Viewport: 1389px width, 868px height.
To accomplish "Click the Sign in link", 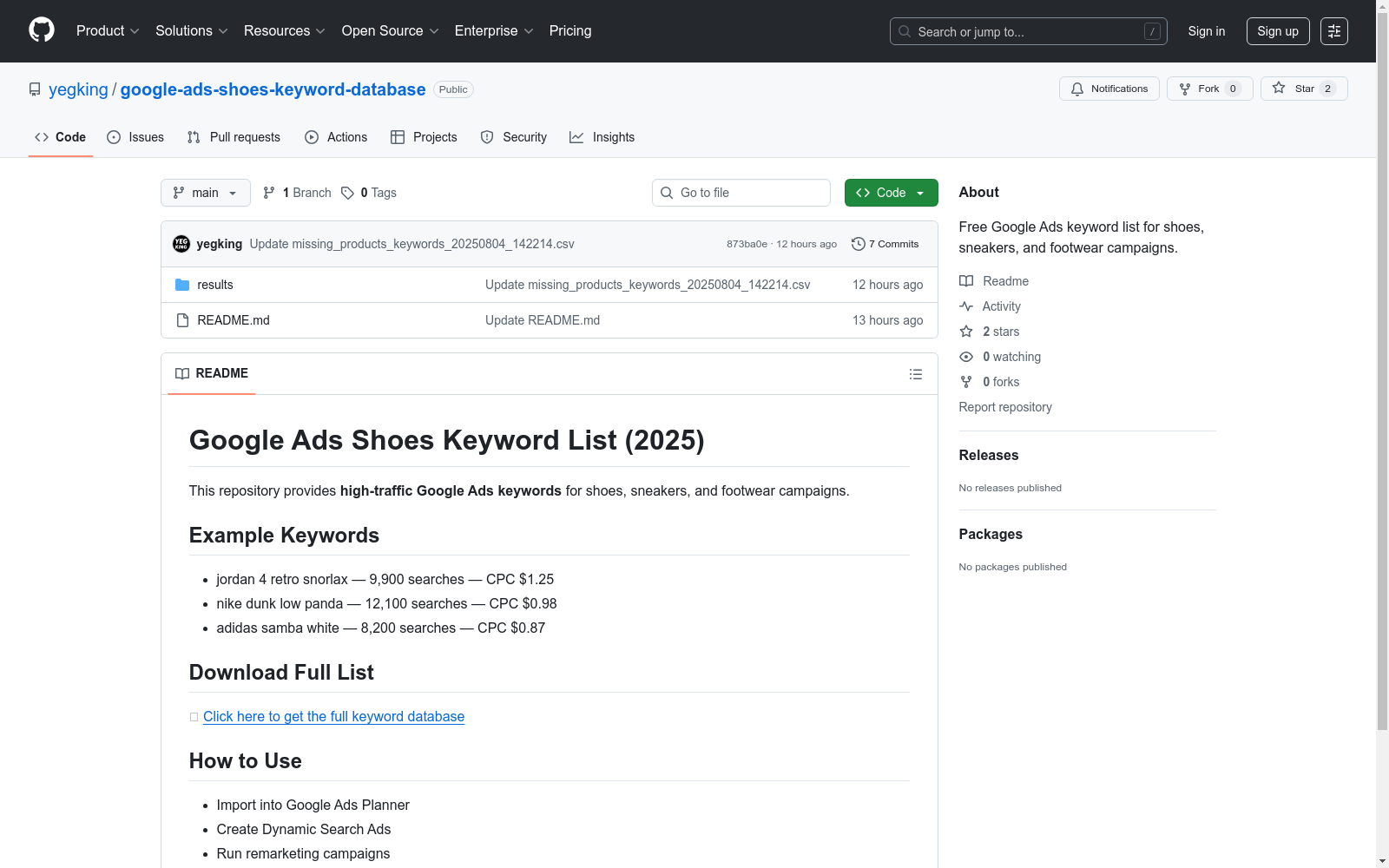I will [1207, 31].
